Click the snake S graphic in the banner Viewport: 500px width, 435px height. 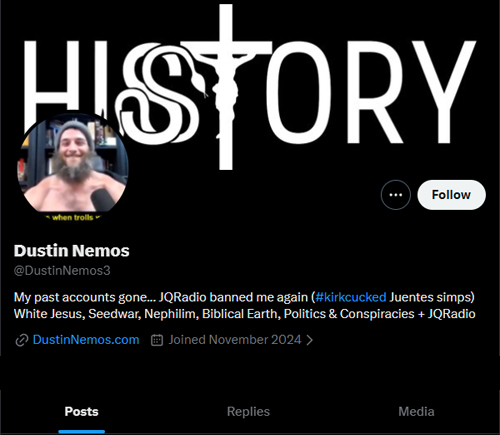[x=157, y=92]
